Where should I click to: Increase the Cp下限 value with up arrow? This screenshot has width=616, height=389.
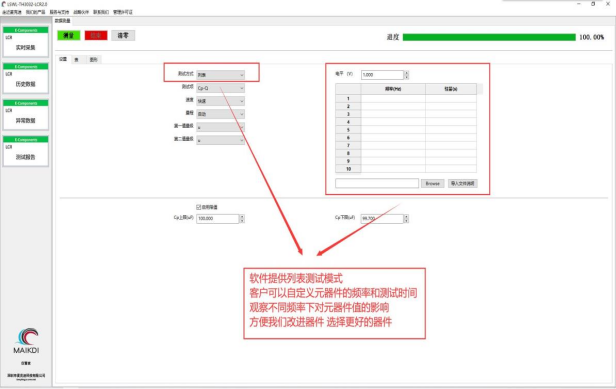pyautogui.click(x=406, y=217)
